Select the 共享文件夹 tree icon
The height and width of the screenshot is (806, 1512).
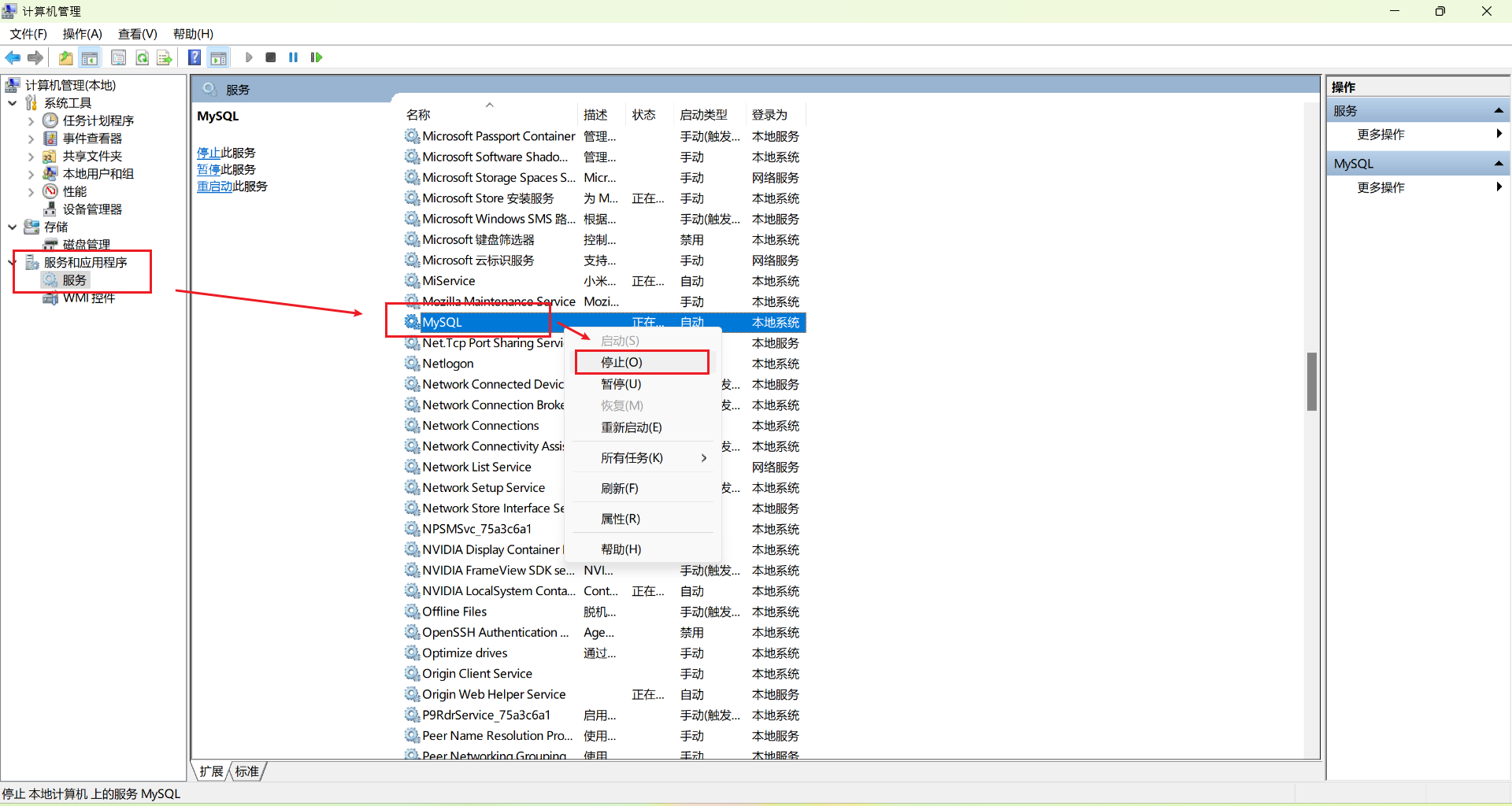[x=50, y=156]
